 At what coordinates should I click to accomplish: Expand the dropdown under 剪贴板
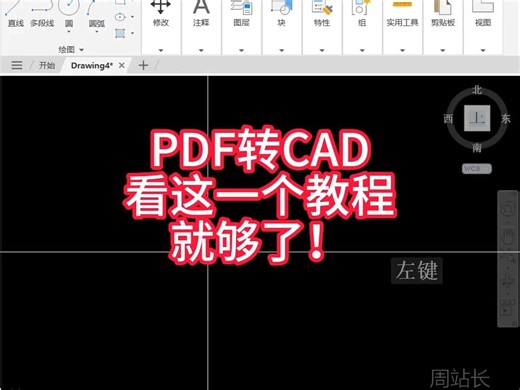pyautogui.click(x=443, y=50)
